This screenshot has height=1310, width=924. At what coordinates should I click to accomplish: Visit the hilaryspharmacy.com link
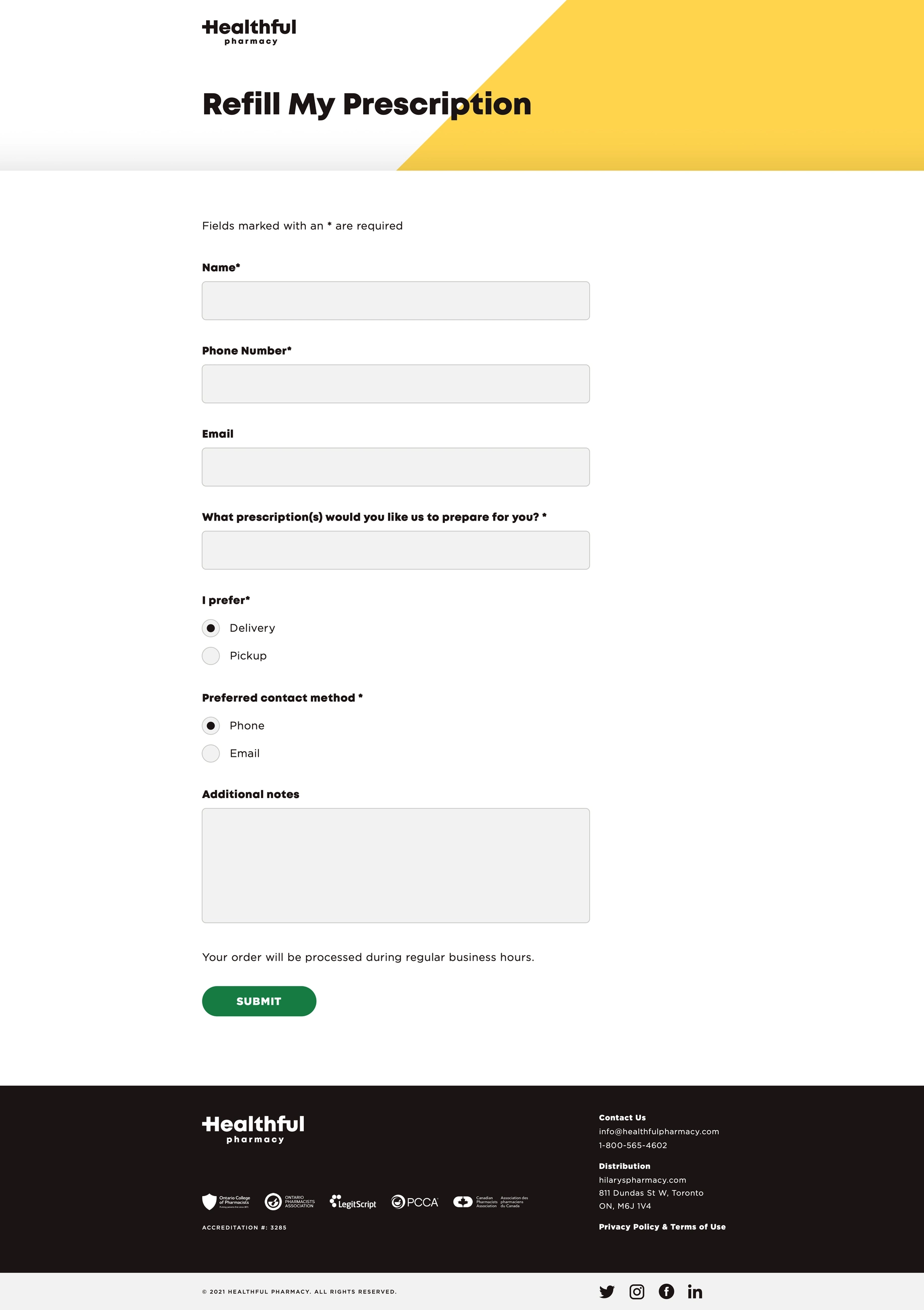click(642, 1180)
